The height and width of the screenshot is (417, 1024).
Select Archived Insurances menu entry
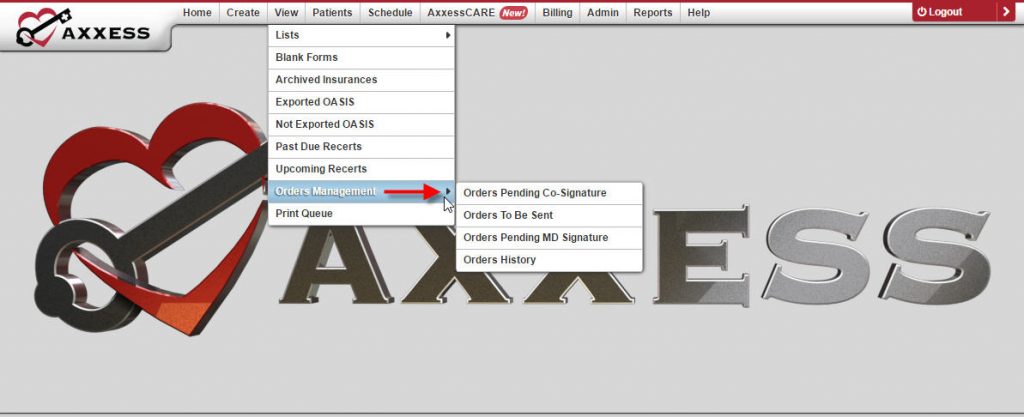(x=361, y=80)
